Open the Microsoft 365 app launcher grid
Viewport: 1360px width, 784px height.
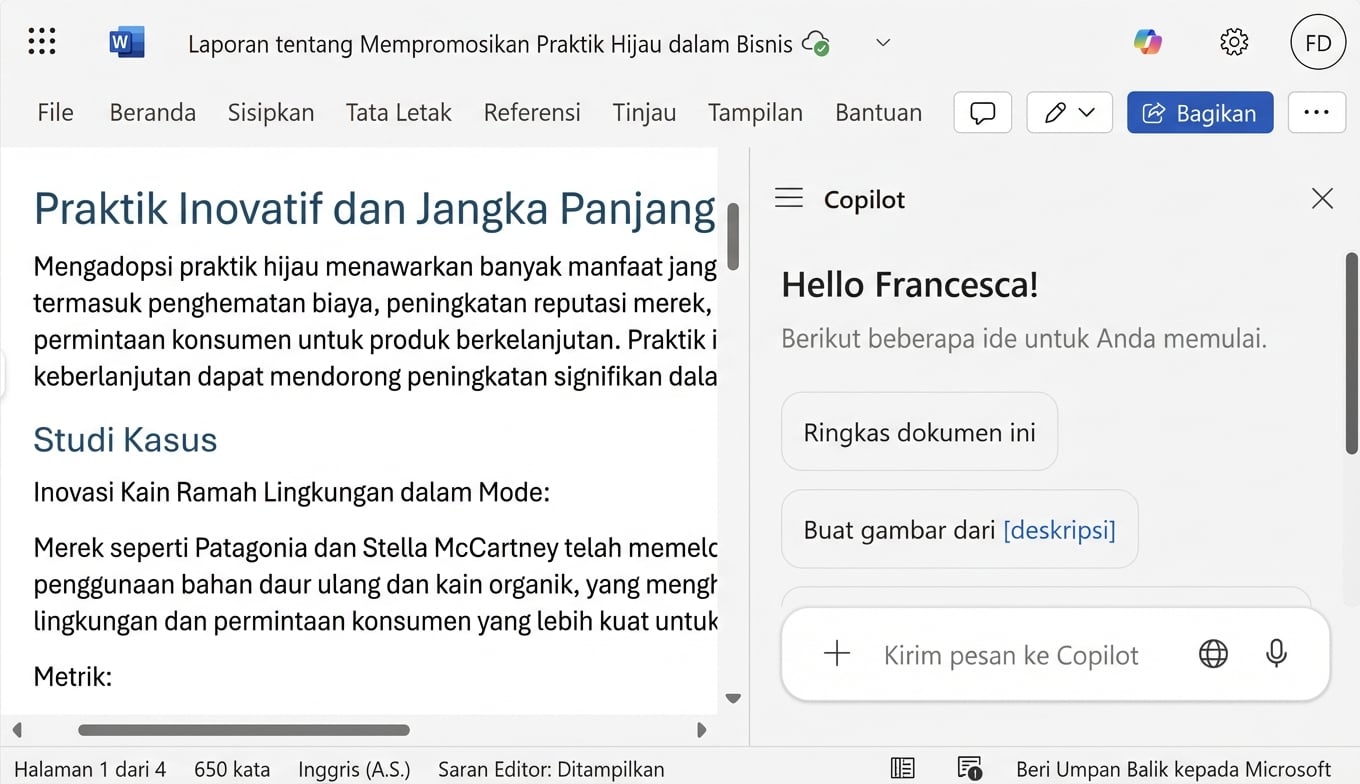pos(42,41)
